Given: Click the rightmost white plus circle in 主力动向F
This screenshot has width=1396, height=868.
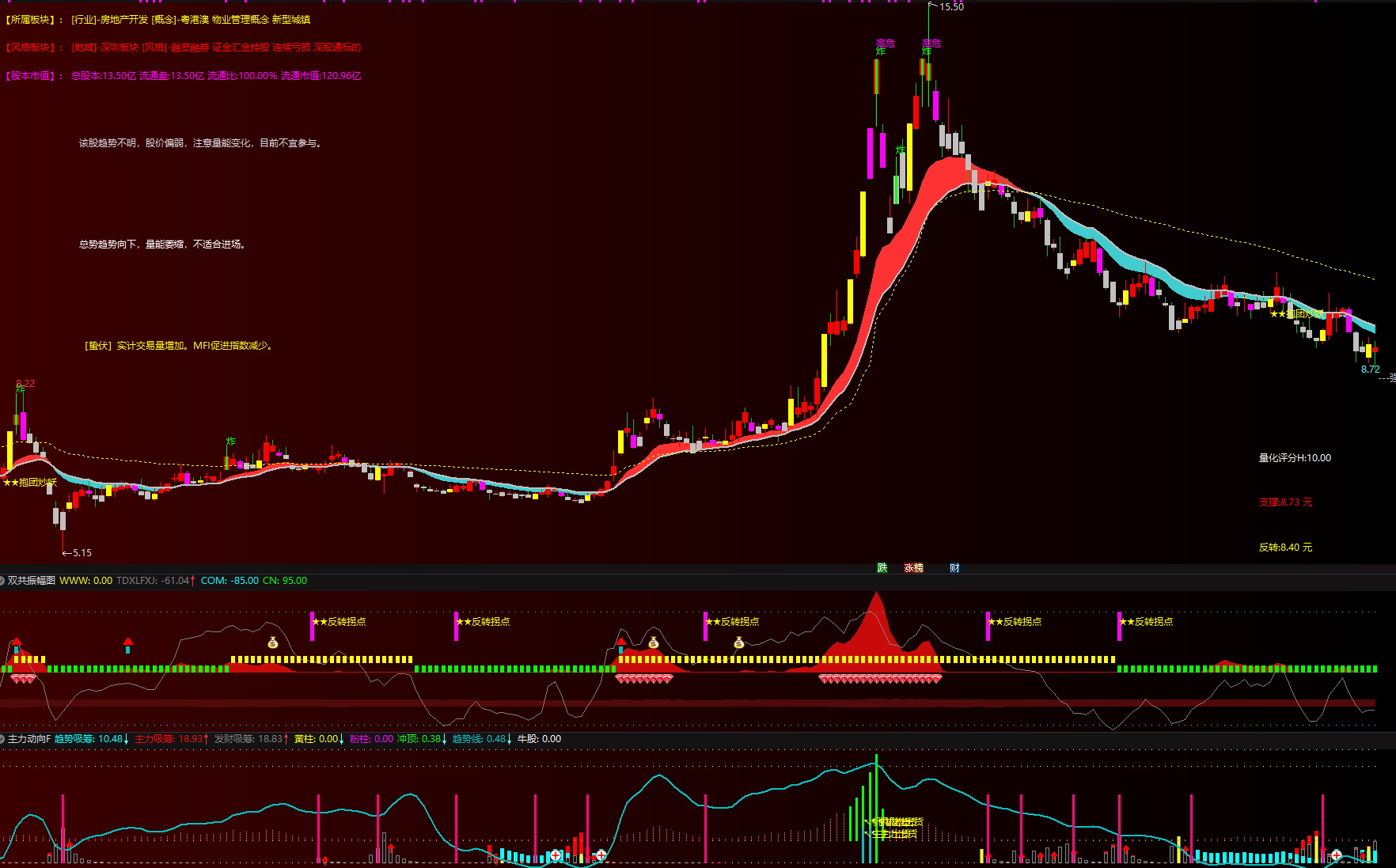Looking at the screenshot, I should pos(1337,855).
